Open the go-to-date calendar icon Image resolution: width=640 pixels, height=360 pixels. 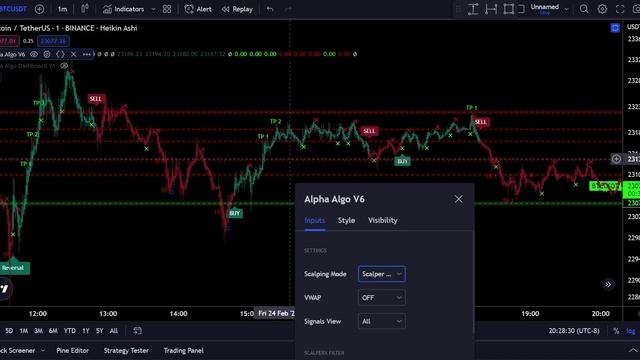click(x=138, y=331)
